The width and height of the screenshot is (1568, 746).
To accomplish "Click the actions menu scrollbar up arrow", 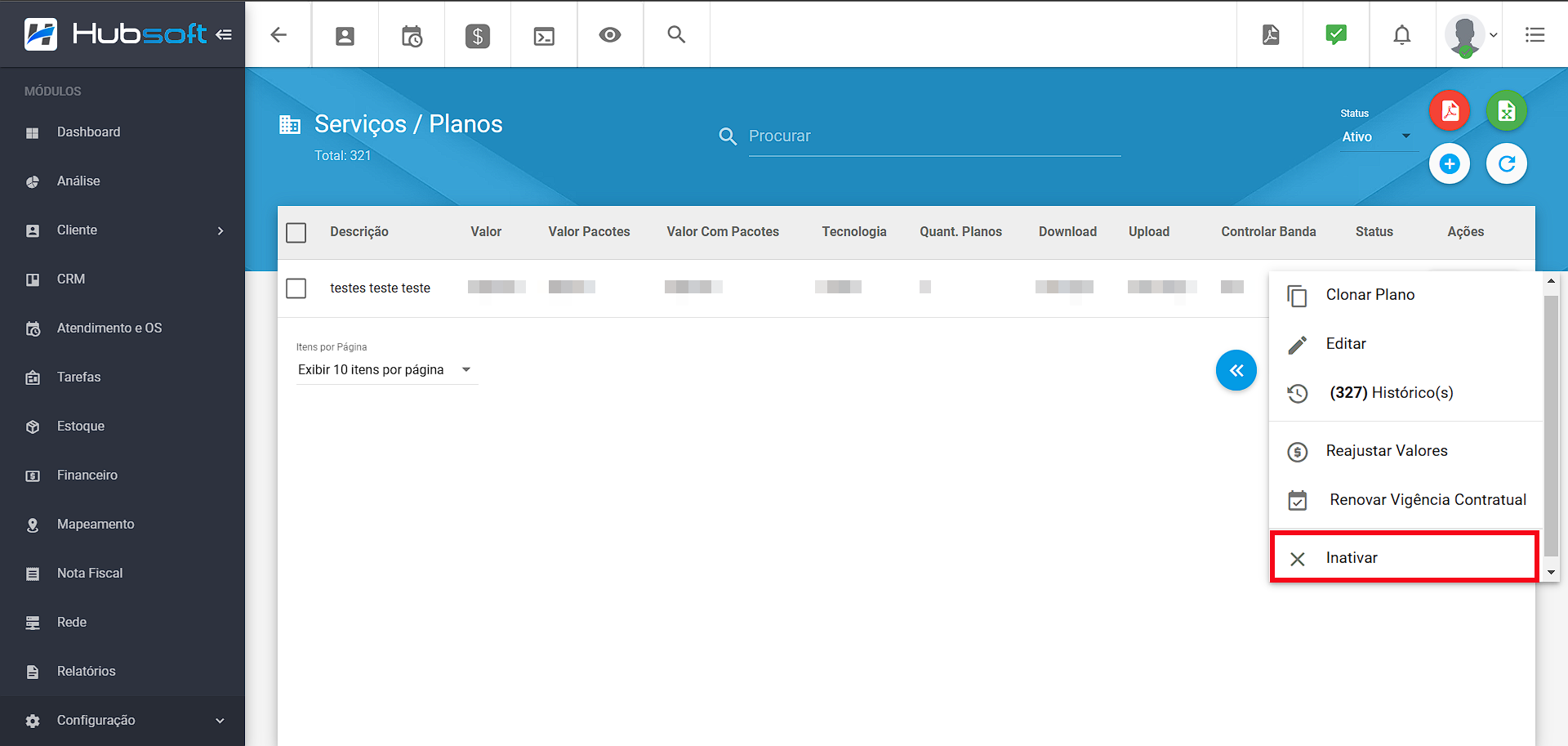I will point(1551,281).
